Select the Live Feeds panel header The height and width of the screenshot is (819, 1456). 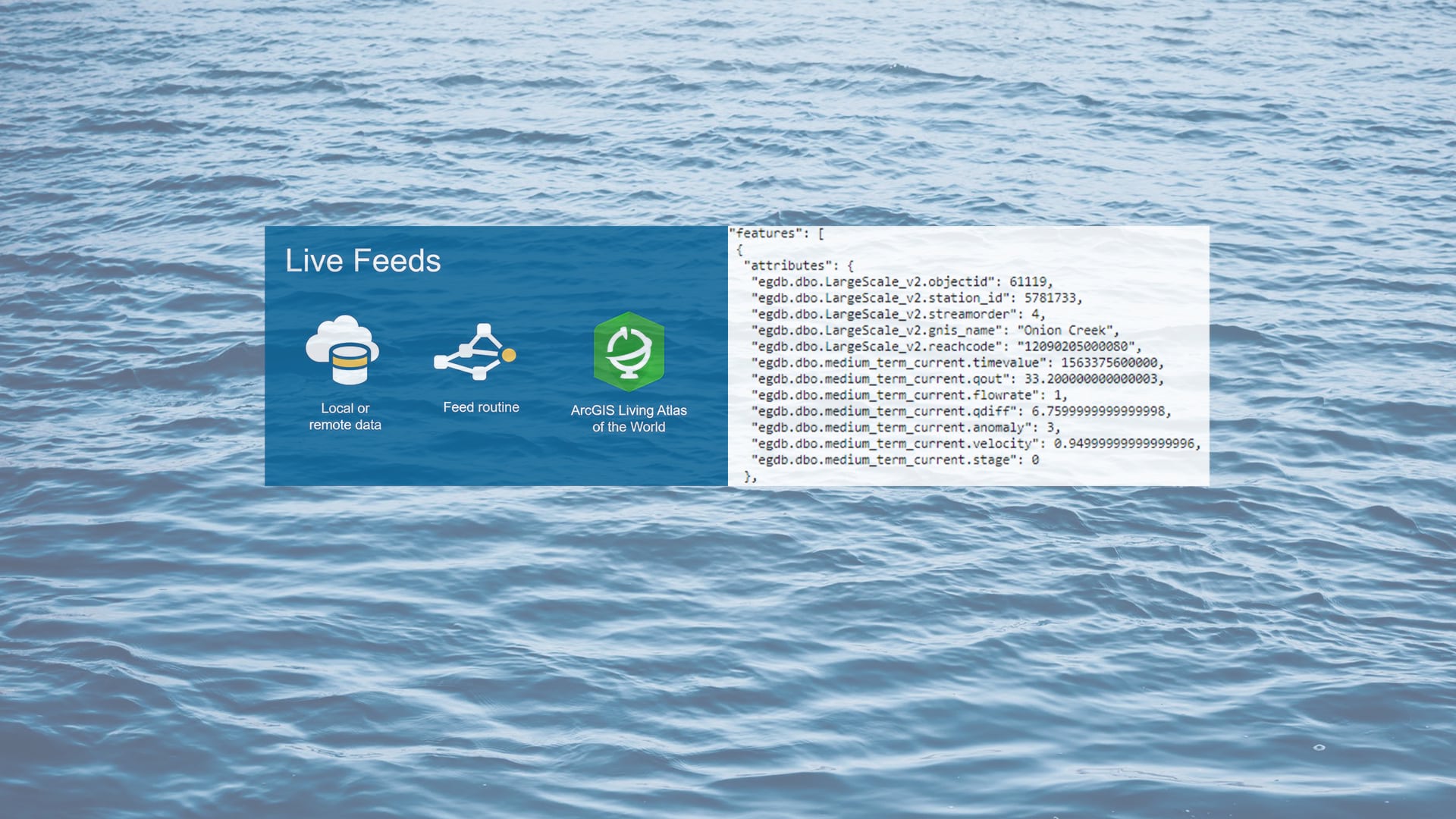pos(362,261)
